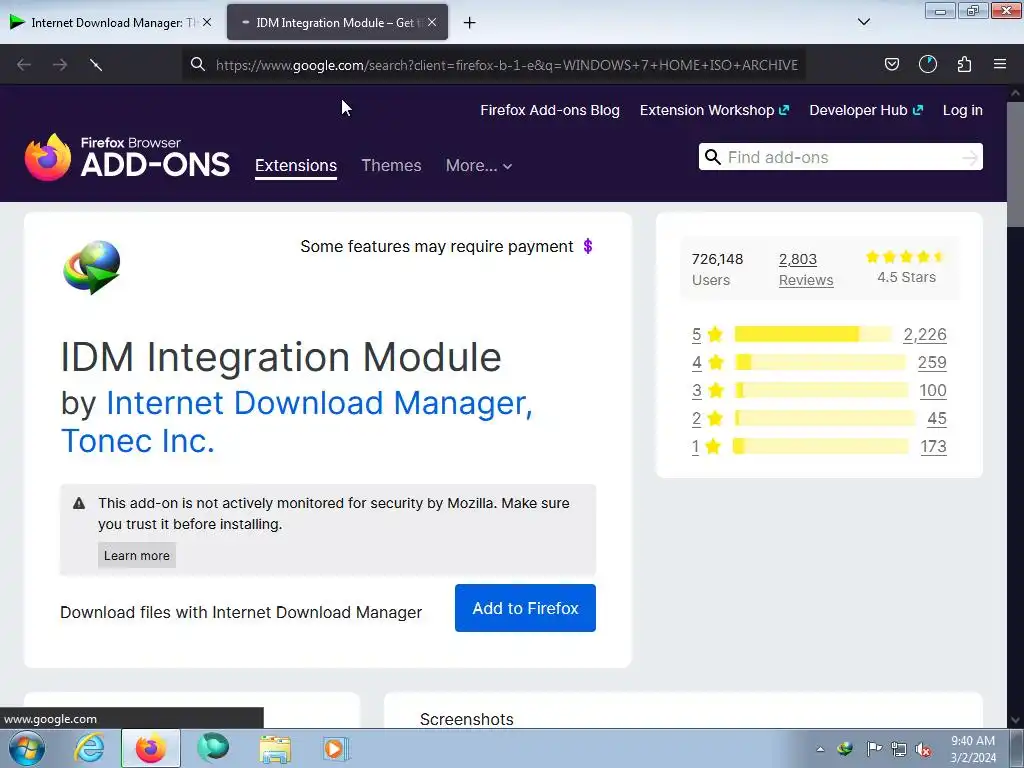Click the network tray icon
This screenshot has width=1024, height=768.
pyautogui.click(x=899, y=749)
